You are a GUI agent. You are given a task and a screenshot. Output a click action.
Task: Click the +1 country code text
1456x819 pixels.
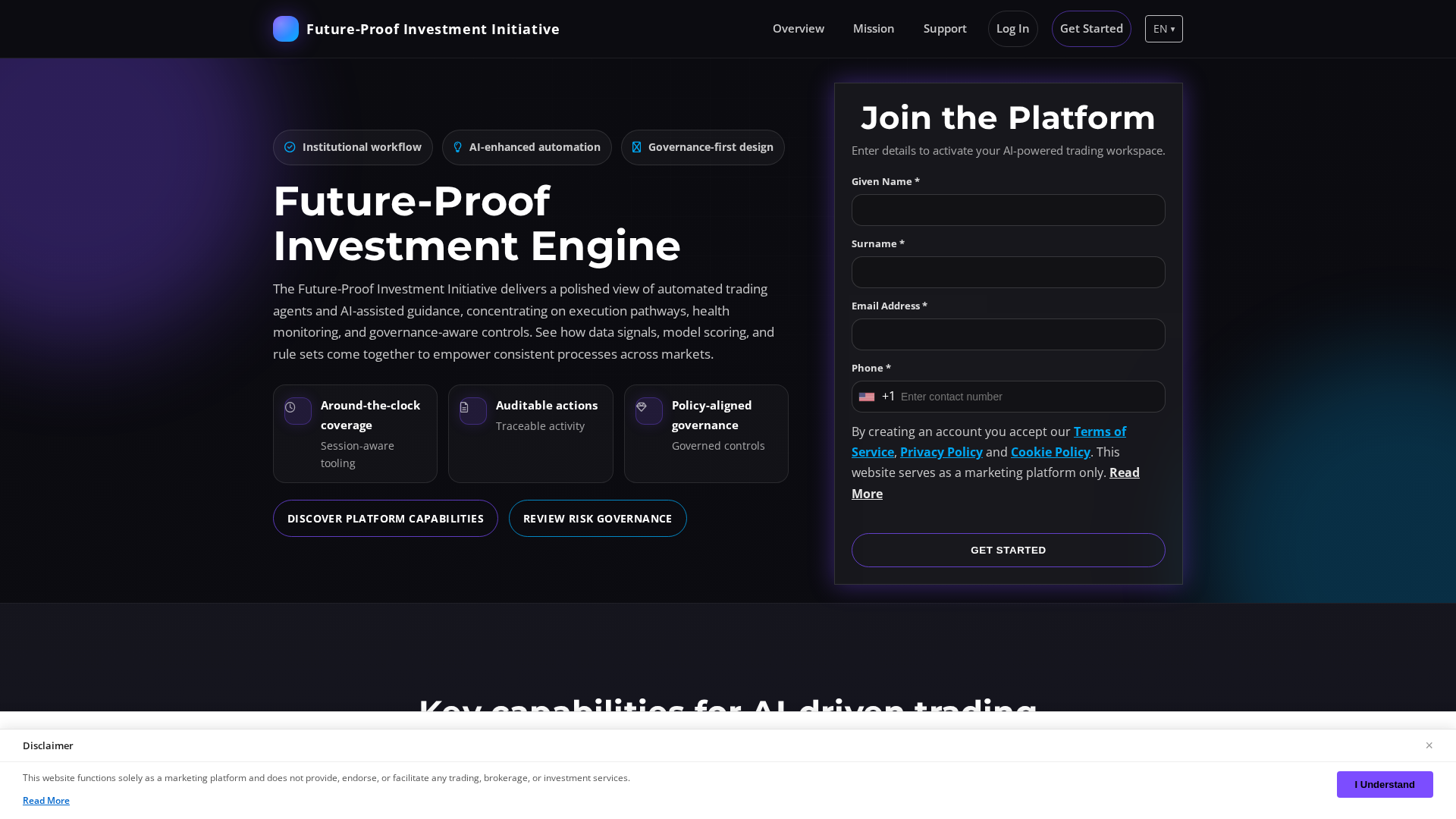coord(889,396)
